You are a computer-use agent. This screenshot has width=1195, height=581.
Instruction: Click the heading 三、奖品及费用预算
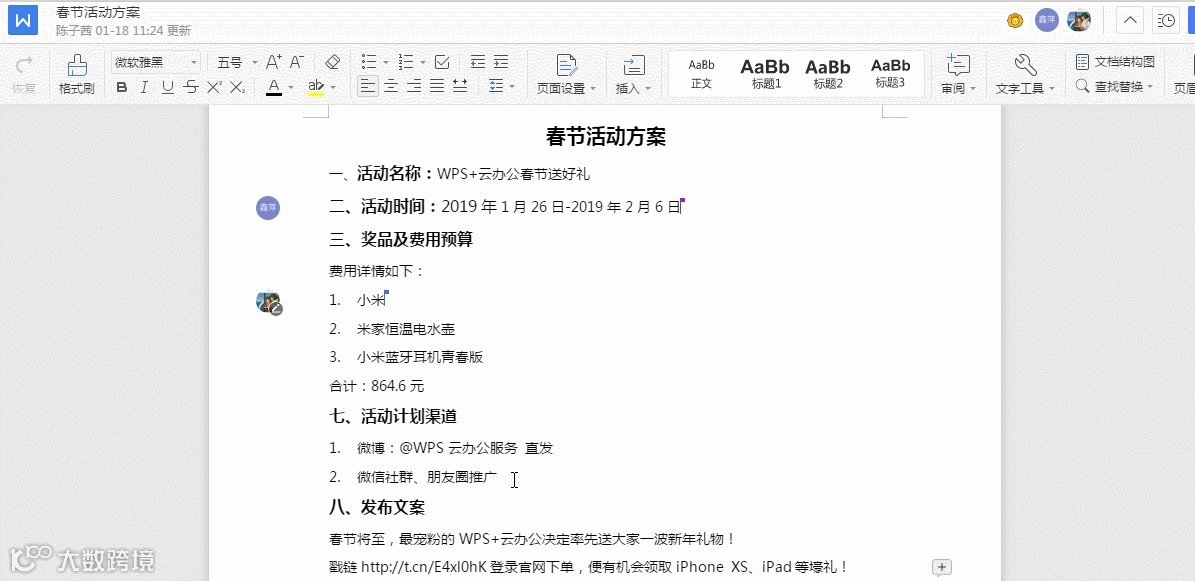pyautogui.click(x=401, y=239)
